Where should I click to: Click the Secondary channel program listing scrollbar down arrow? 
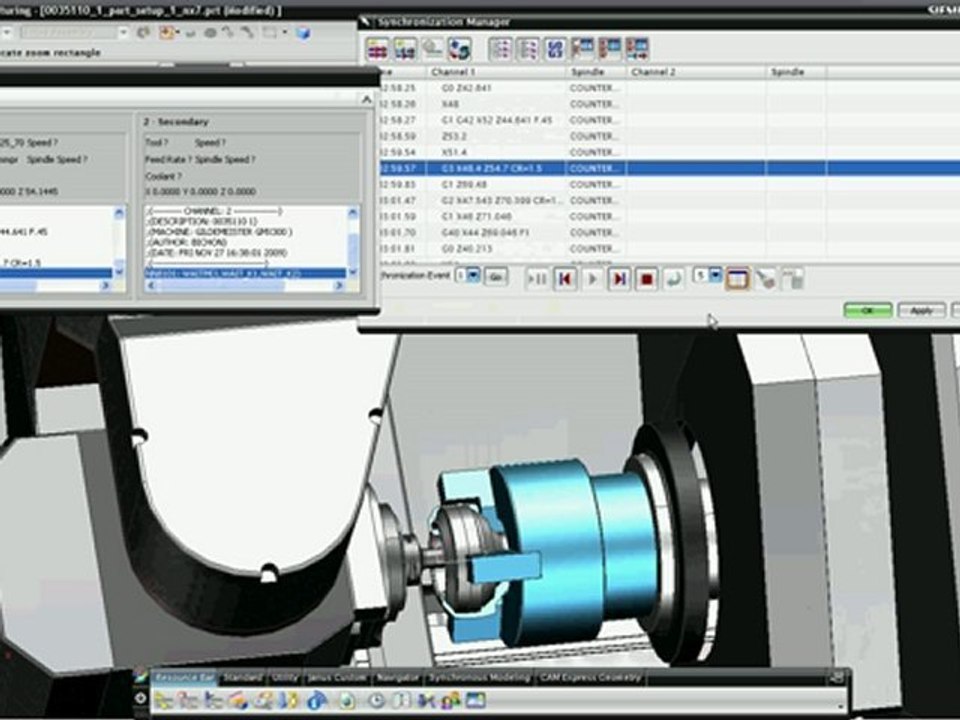(353, 272)
